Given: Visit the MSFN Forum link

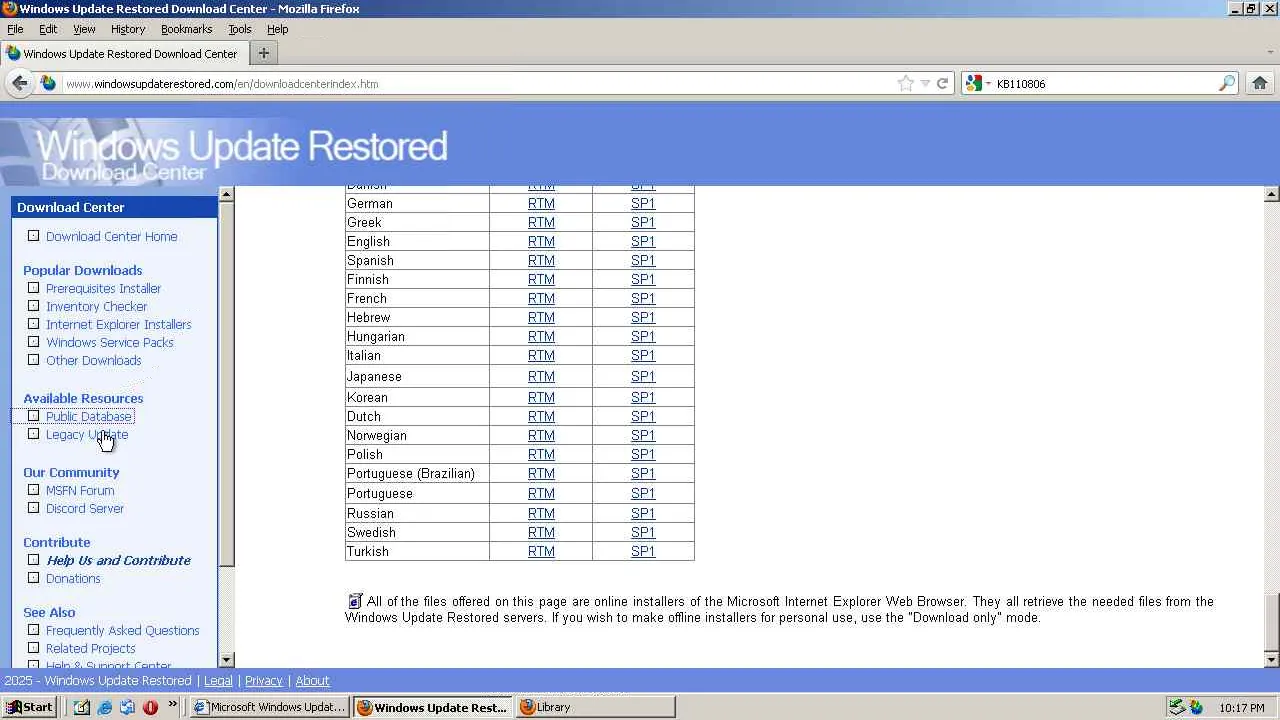Looking at the screenshot, I should pyautogui.click(x=80, y=491).
